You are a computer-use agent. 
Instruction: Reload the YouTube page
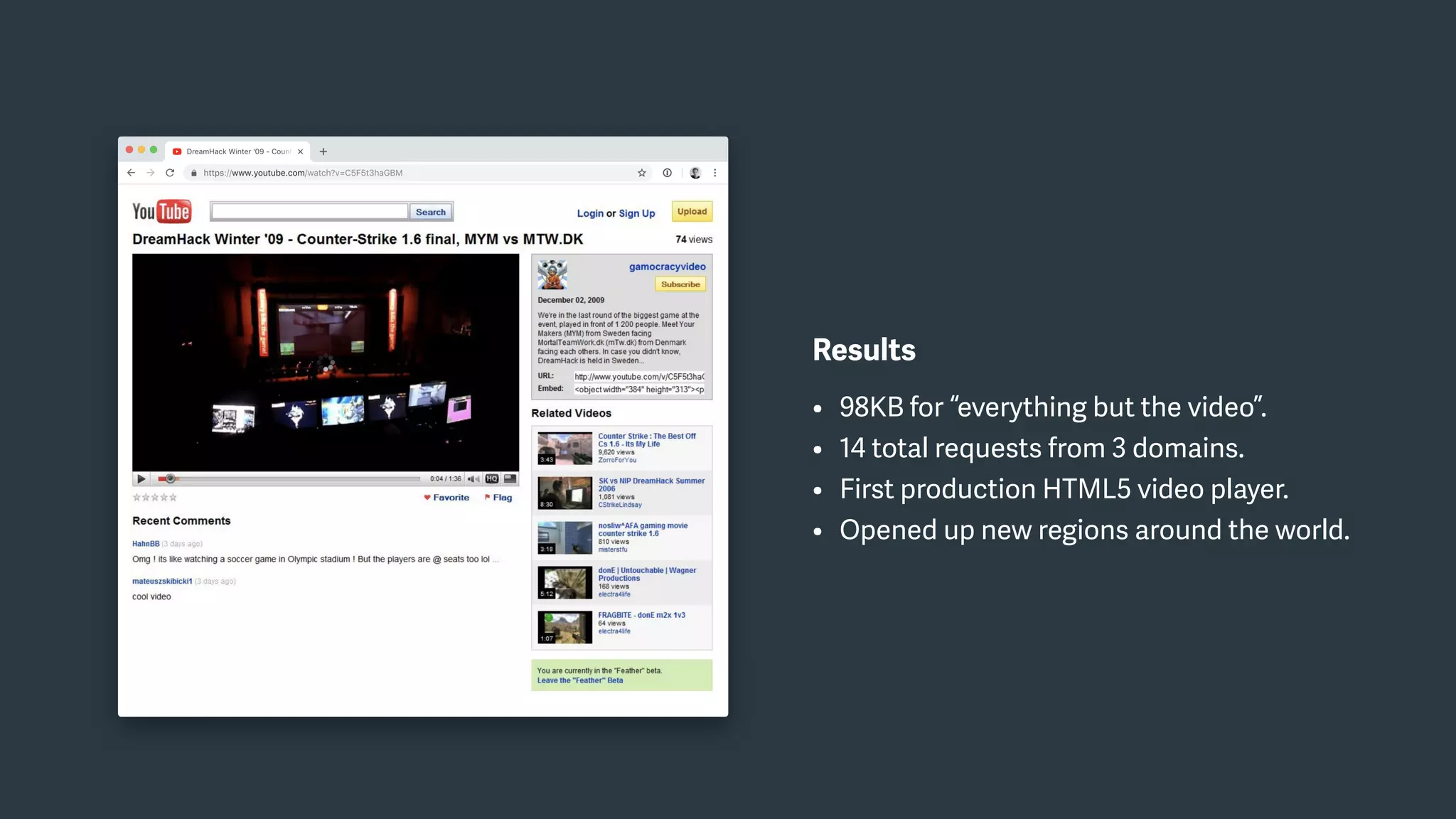[x=170, y=173]
